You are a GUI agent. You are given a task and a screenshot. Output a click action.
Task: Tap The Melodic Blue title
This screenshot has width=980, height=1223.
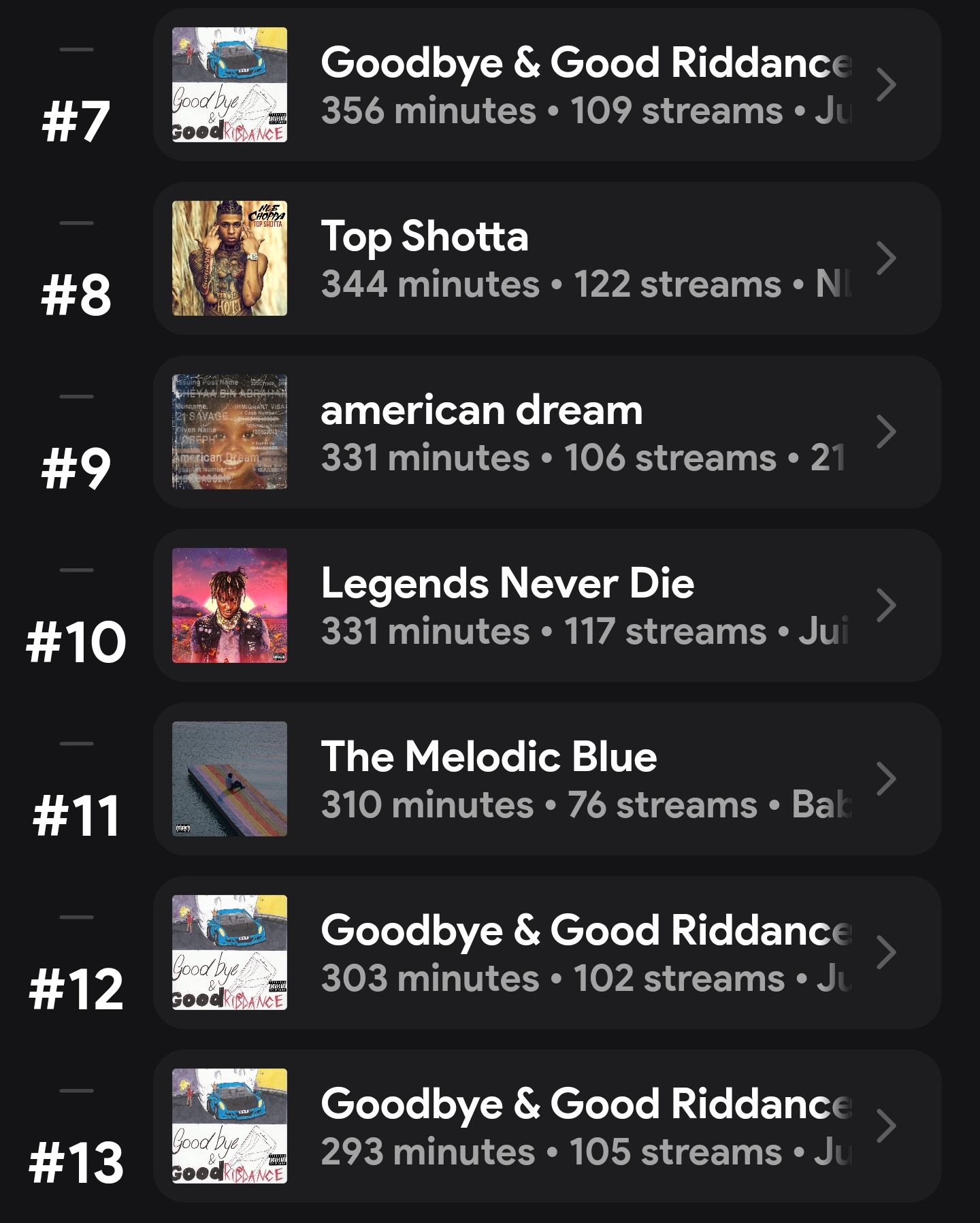pos(489,757)
